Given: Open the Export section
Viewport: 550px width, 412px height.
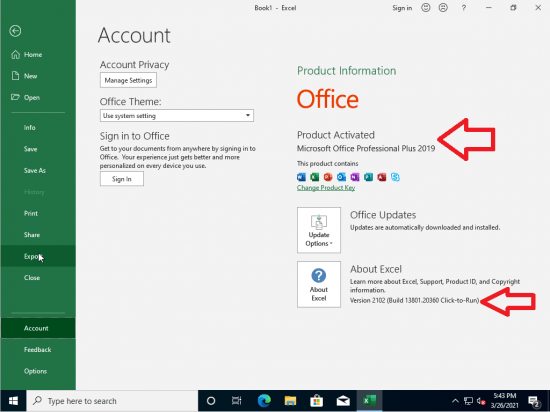Looking at the screenshot, I should click(x=38, y=256).
